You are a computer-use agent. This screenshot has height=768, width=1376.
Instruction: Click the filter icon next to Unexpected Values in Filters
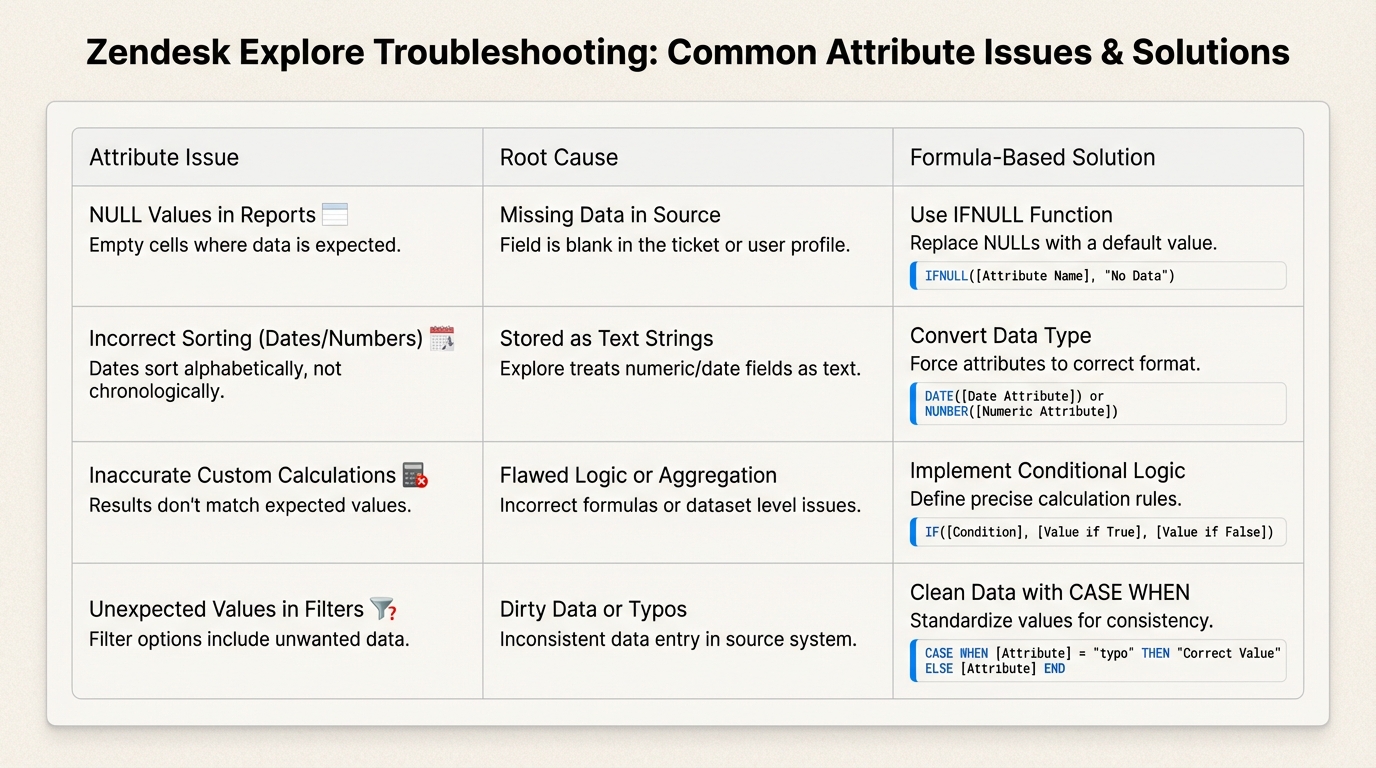click(383, 609)
